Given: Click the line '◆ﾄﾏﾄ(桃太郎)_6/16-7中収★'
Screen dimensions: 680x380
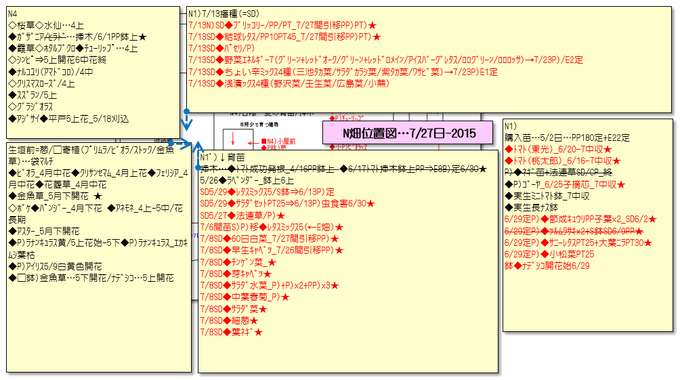Looking at the screenshot, I should pos(562,161).
